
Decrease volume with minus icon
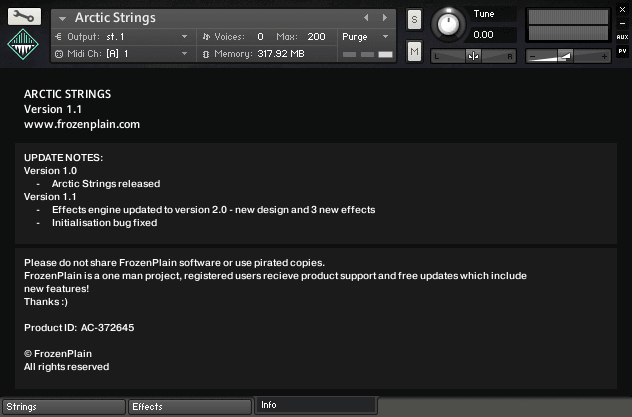(533, 57)
